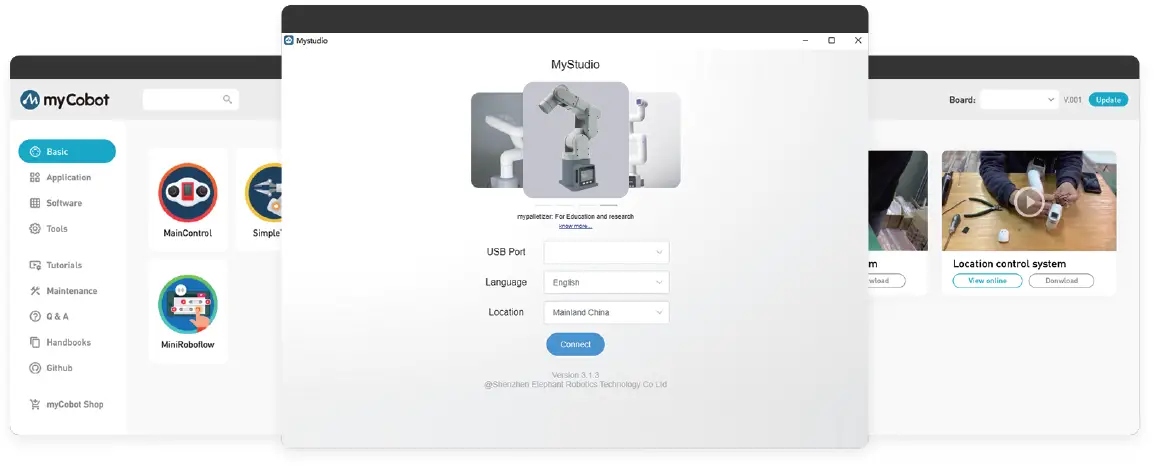
Task: Expand the Location dropdown showing Mainland China
Action: click(x=606, y=312)
